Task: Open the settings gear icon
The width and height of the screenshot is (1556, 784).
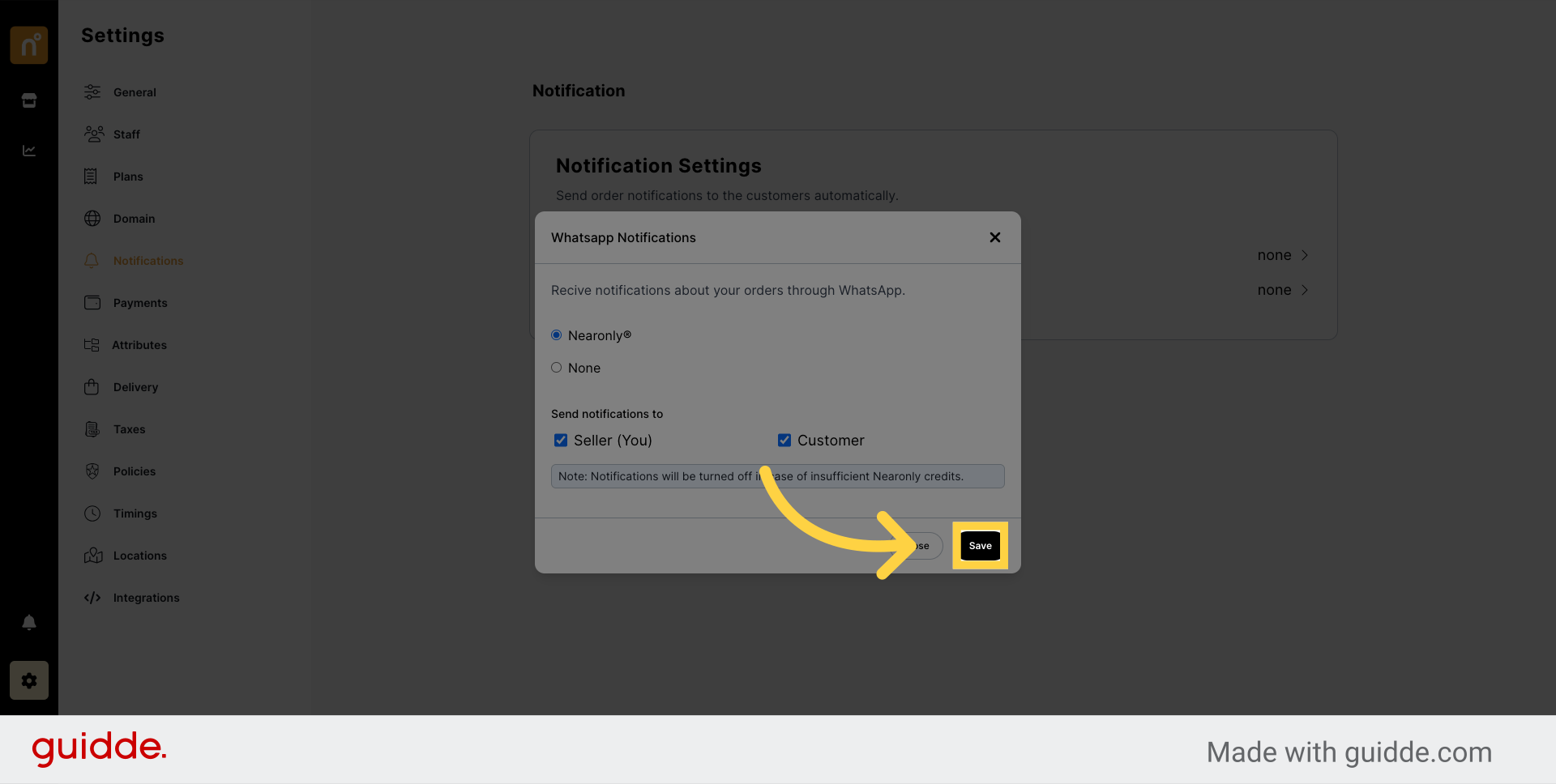Action: click(x=29, y=680)
